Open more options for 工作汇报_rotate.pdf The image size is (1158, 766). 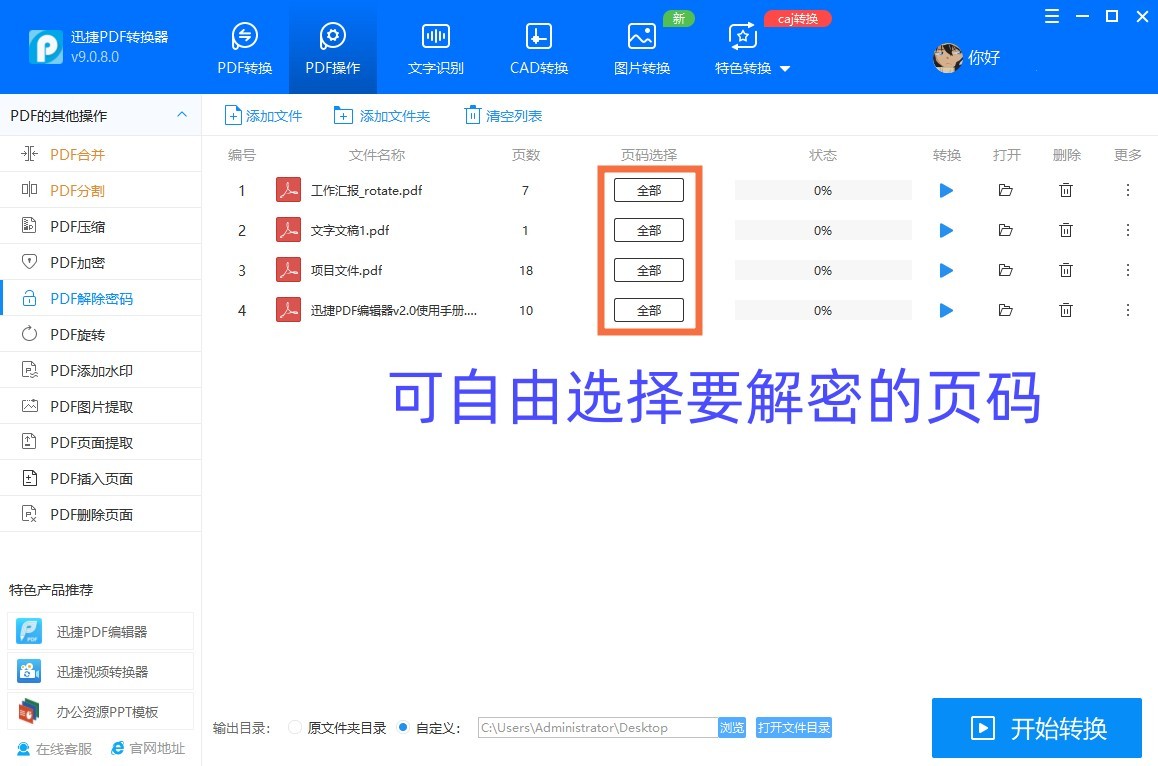tap(1128, 191)
